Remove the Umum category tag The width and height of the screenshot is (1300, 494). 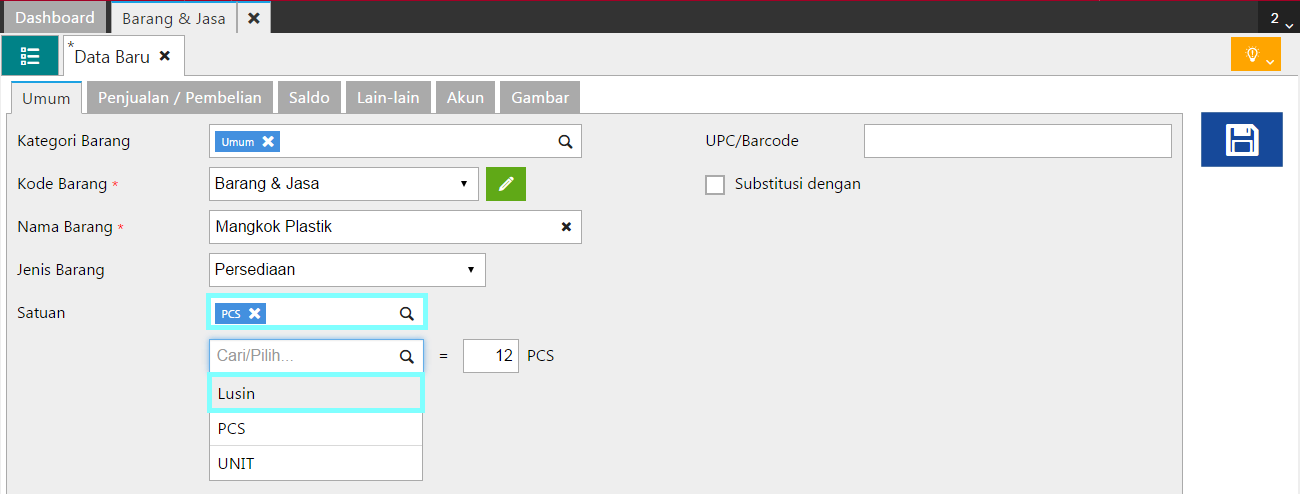[268, 142]
